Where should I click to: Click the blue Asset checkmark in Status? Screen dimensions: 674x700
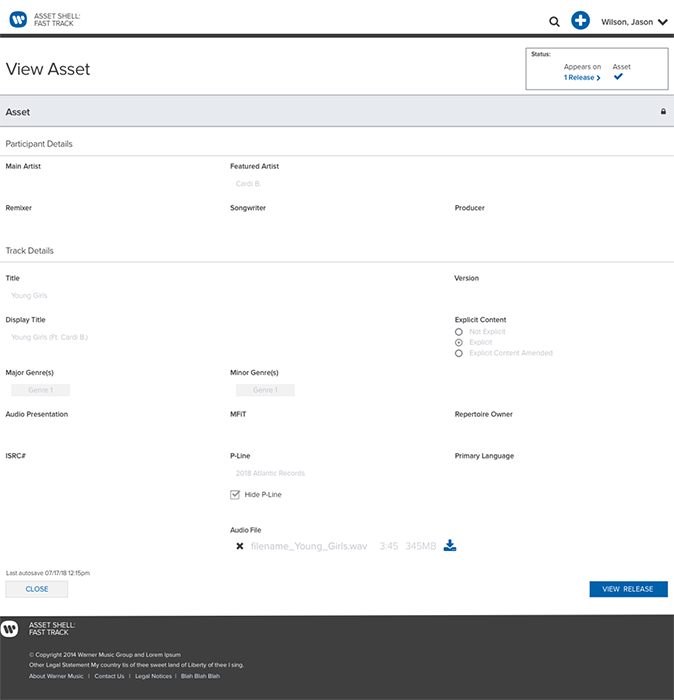(x=618, y=77)
